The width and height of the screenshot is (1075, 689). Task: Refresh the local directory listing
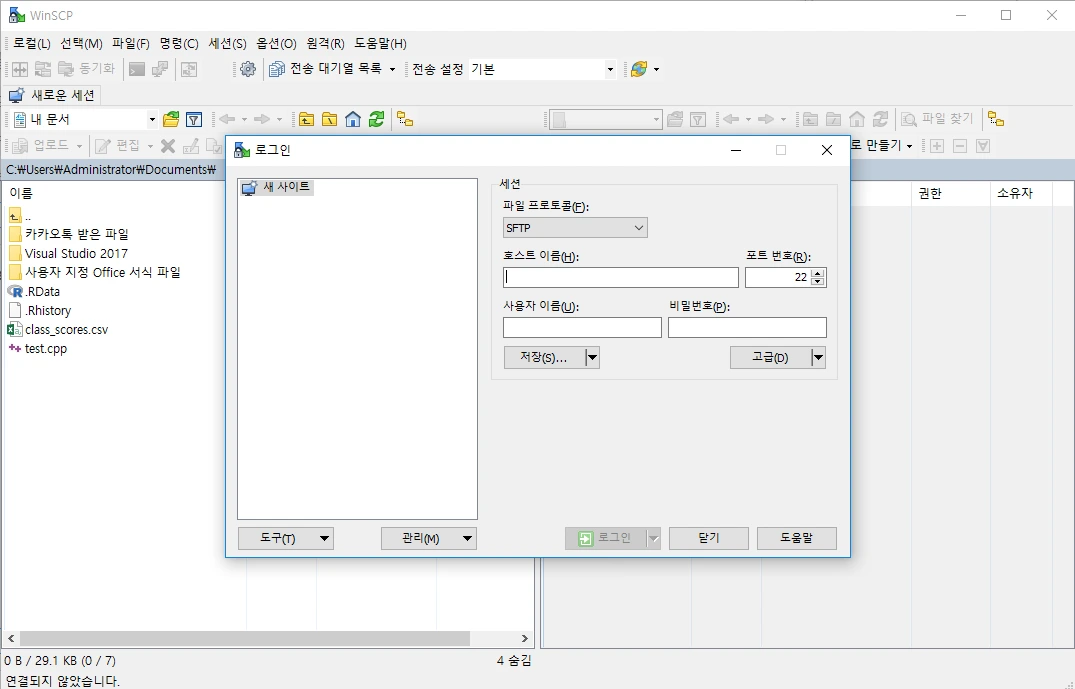point(377,119)
